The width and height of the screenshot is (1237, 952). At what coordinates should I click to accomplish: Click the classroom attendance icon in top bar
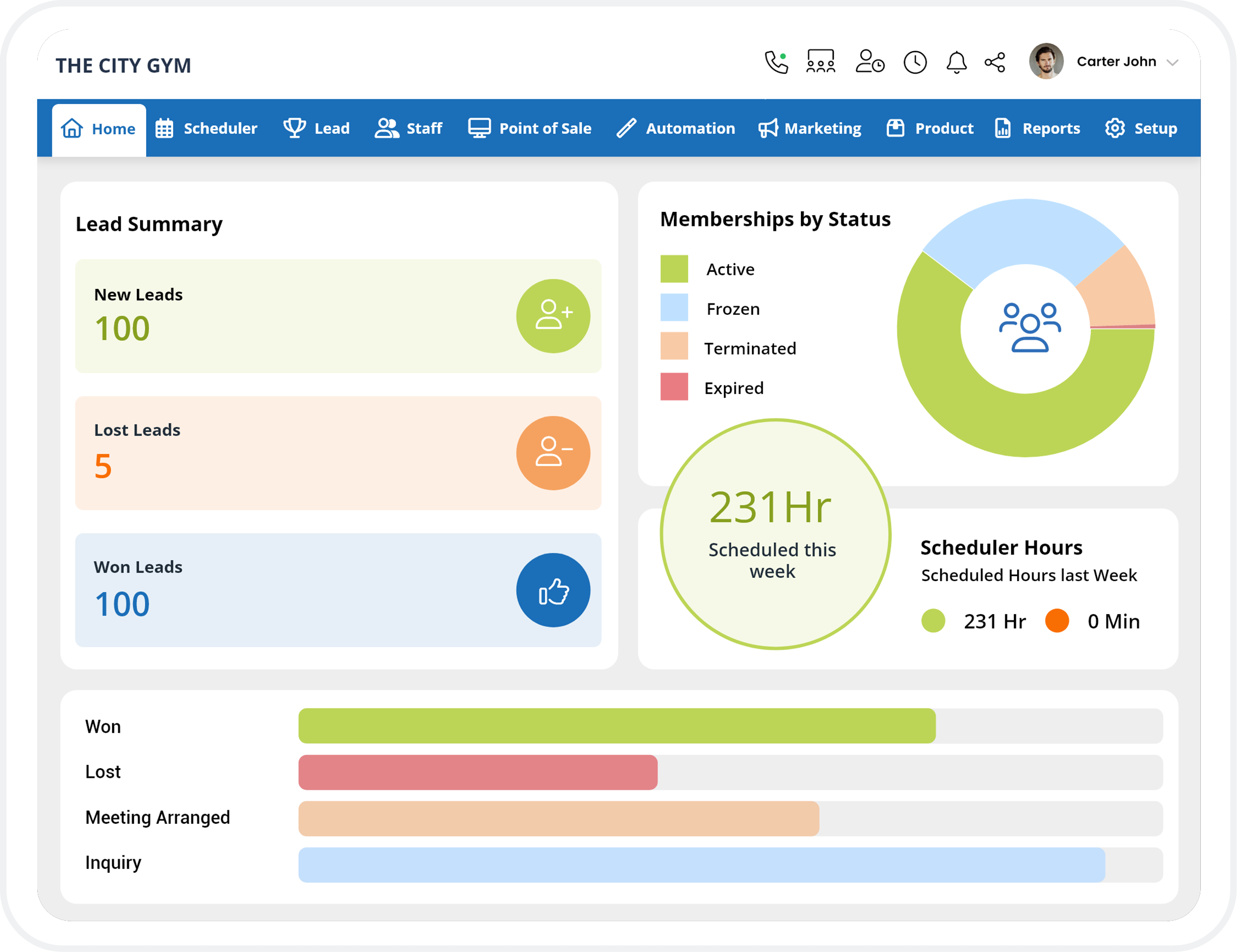(820, 63)
